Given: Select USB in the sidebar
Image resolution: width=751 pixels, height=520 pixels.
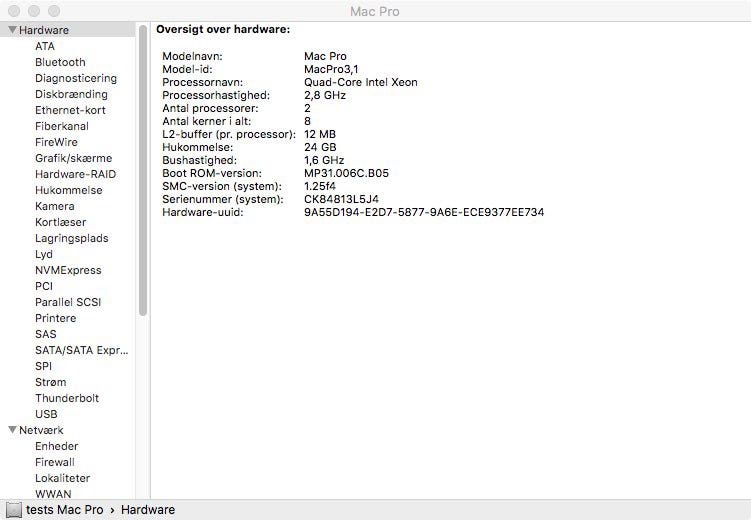Looking at the screenshot, I should click(46, 414).
